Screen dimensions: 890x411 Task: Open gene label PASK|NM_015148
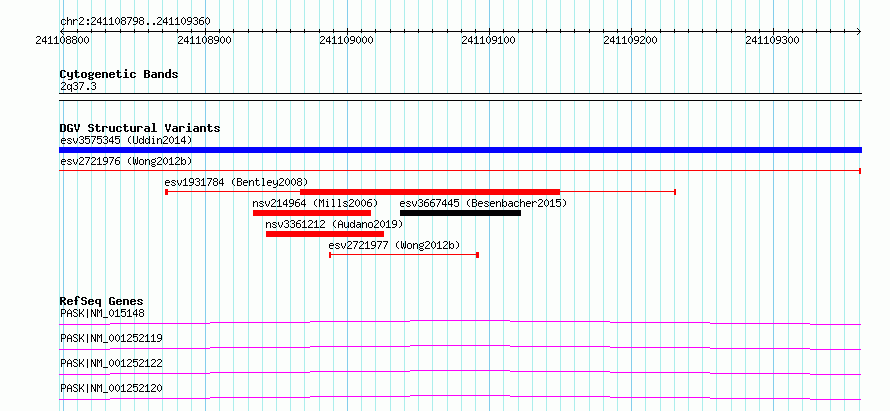tap(103, 313)
